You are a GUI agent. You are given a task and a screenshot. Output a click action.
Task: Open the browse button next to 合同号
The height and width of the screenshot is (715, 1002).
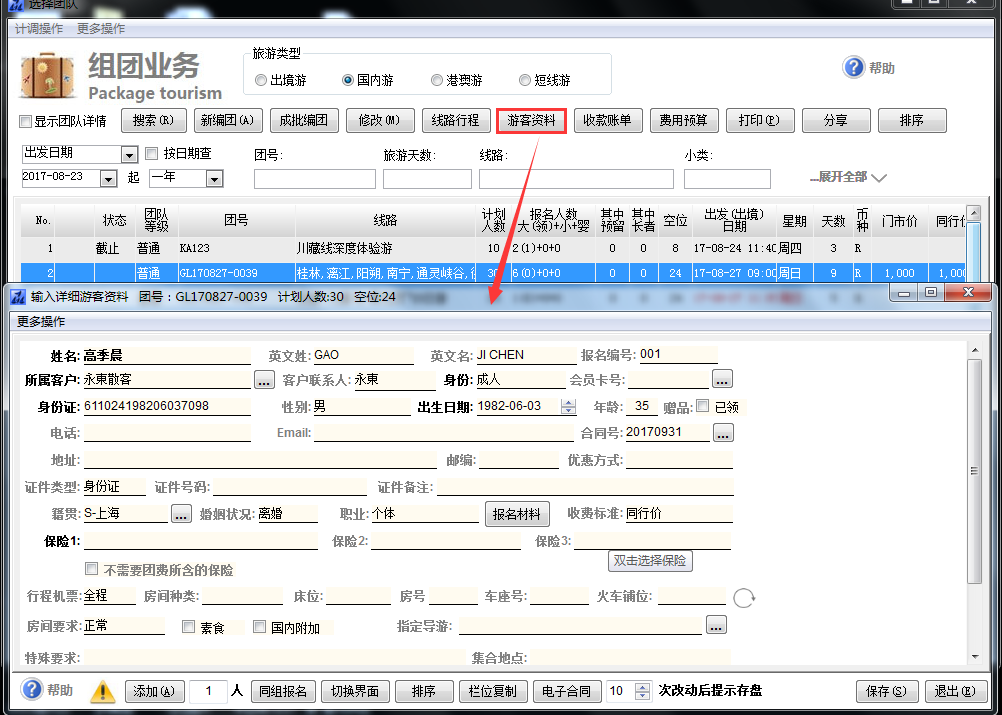click(723, 433)
